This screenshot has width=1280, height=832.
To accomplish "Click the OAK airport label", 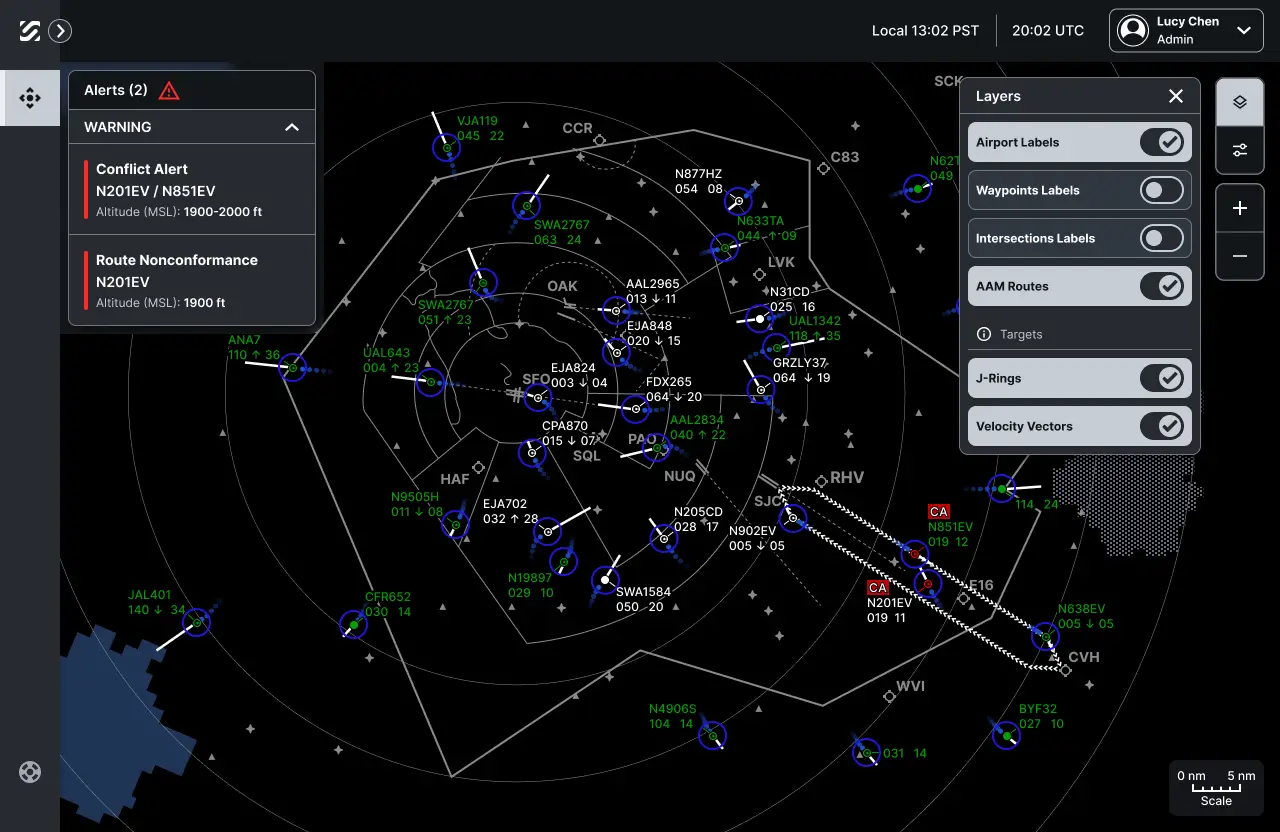I will (562, 286).
